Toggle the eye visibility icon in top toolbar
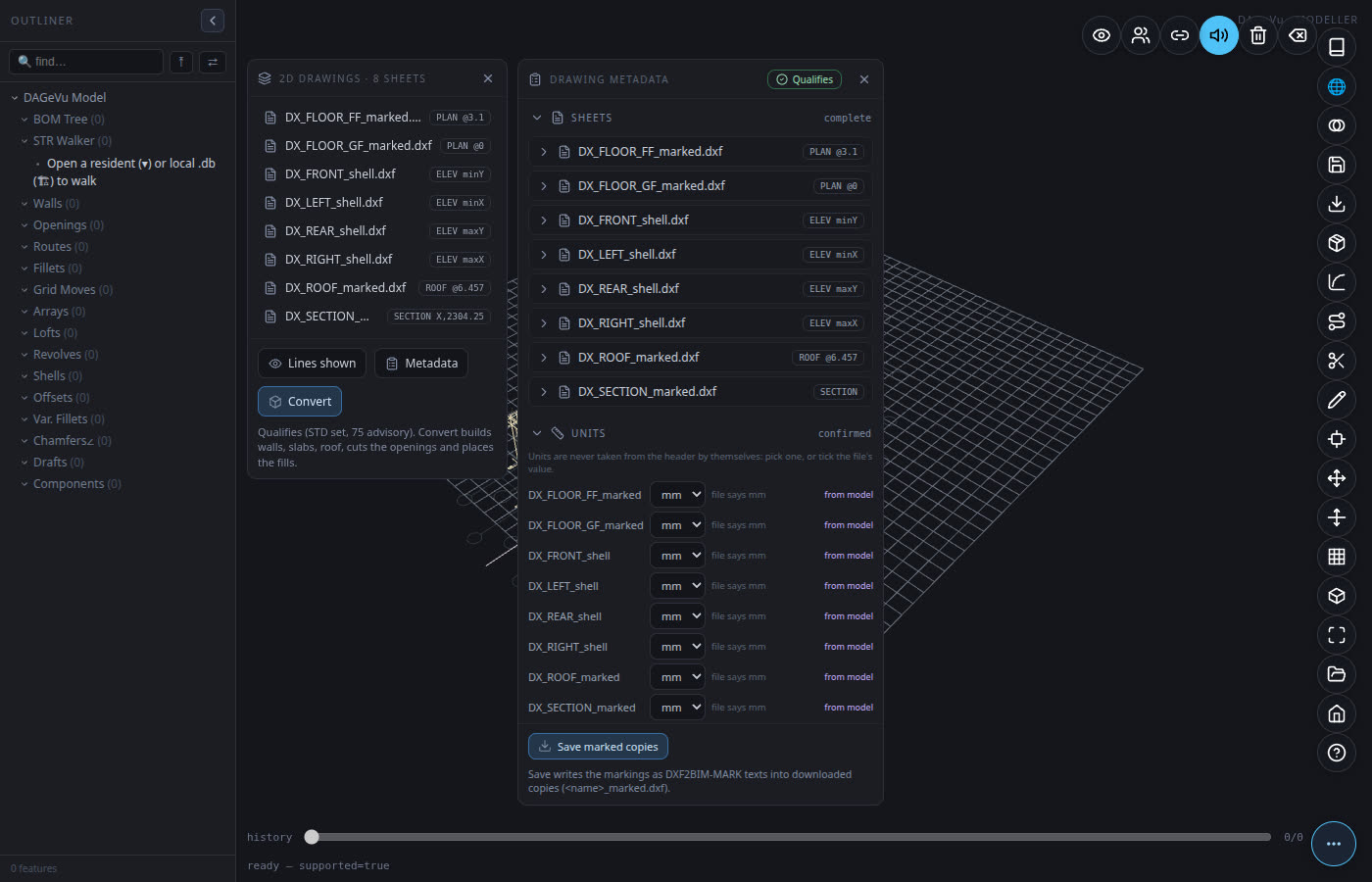 1102,35
